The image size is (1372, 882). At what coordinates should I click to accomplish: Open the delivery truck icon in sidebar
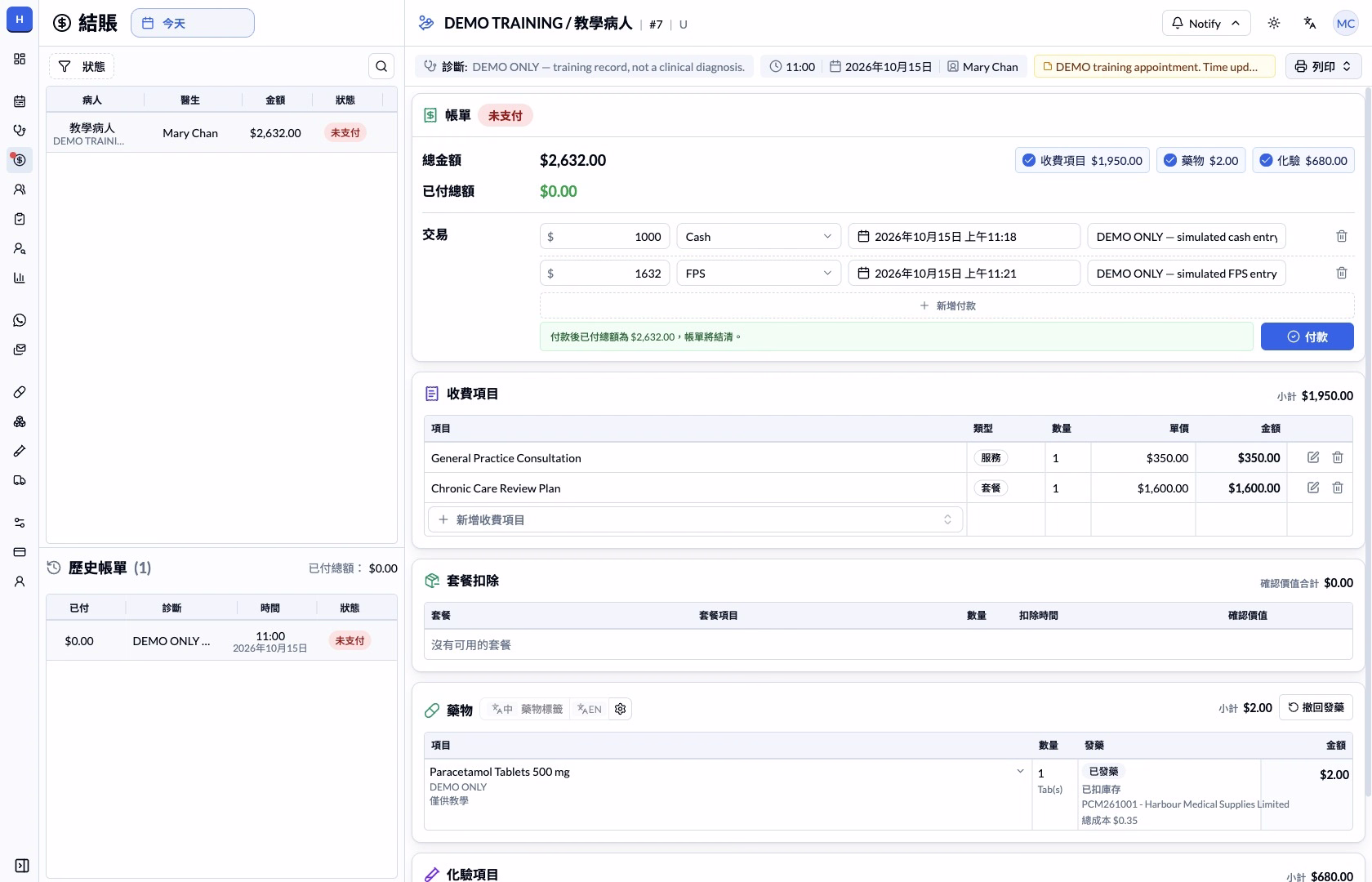(20, 480)
